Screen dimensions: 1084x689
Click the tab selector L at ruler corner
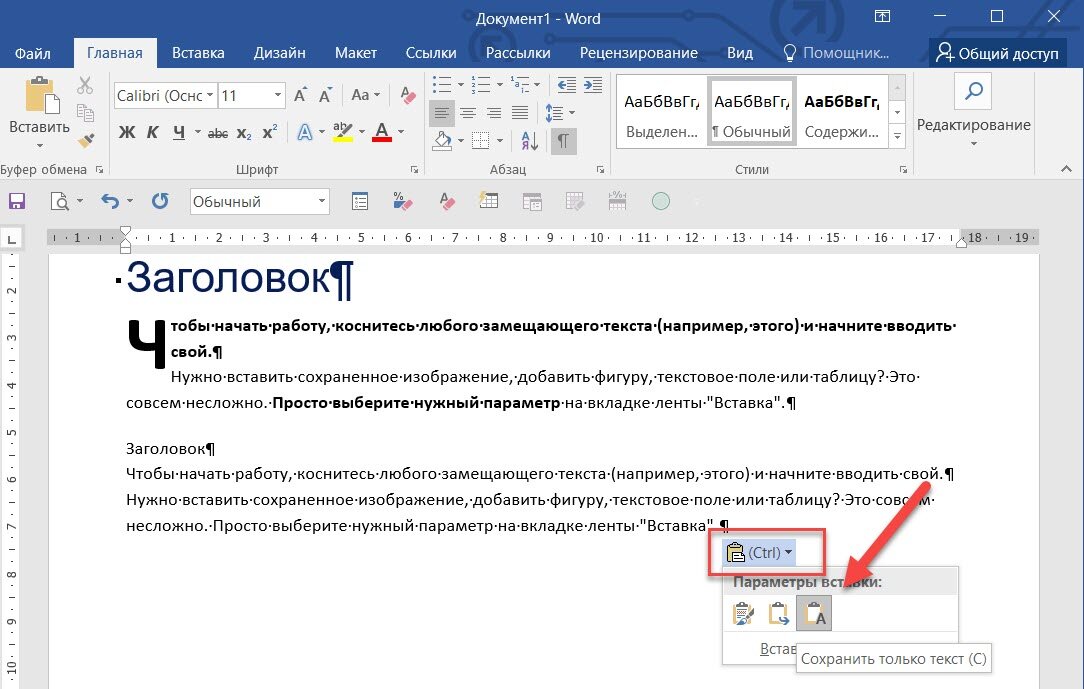point(12,239)
